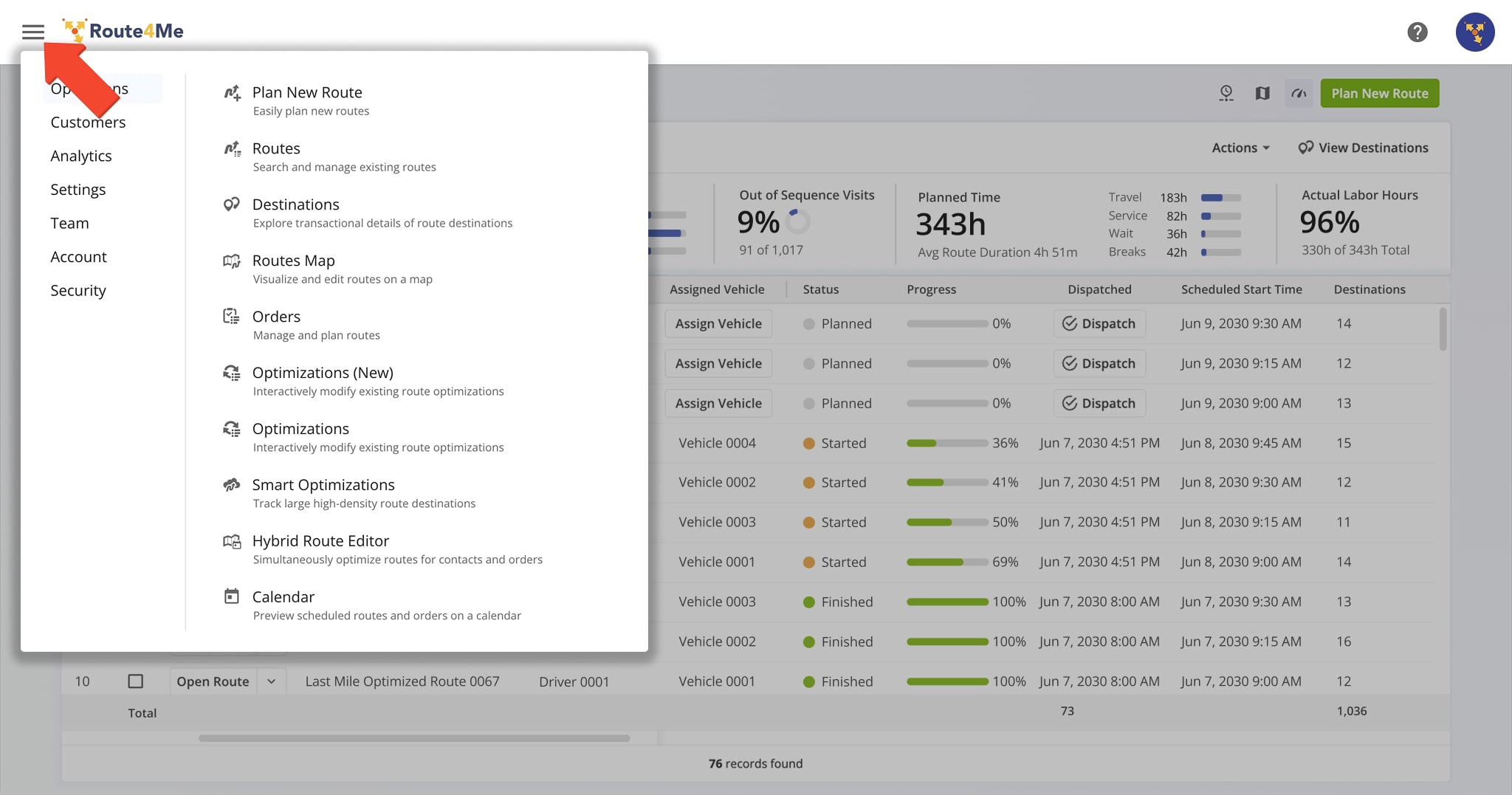Click the Calendar icon in menu
The width and height of the screenshot is (1512, 795).
pyautogui.click(x=232, y=596)
